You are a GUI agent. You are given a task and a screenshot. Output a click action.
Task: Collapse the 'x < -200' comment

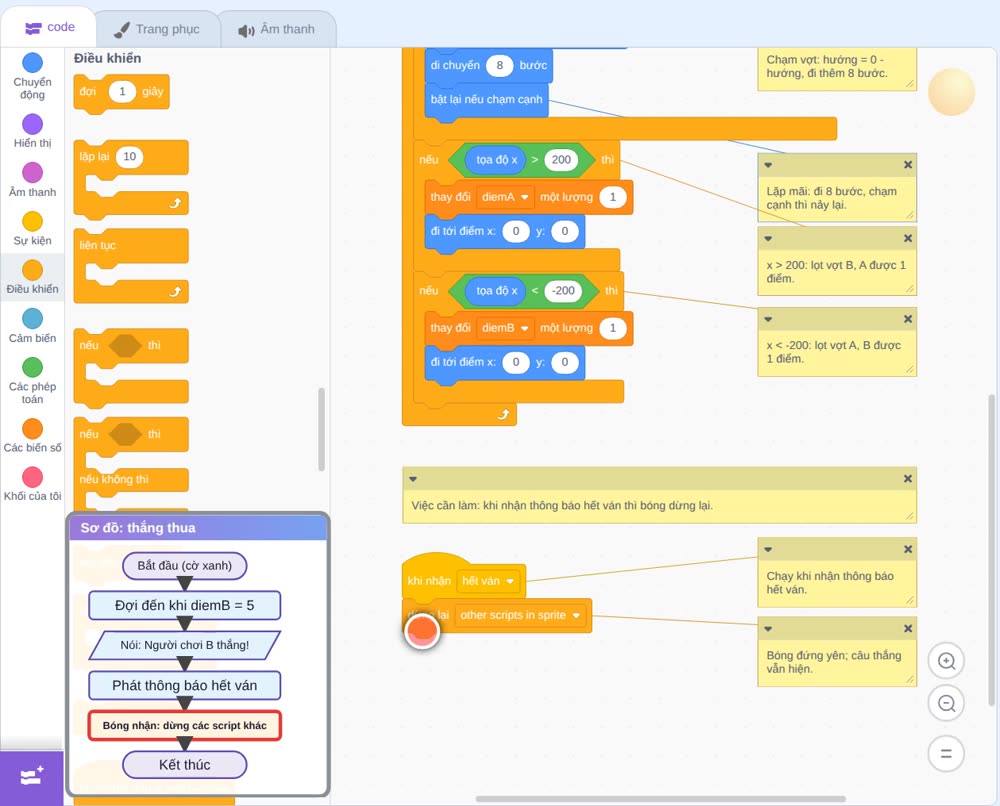tap(768, 319)
